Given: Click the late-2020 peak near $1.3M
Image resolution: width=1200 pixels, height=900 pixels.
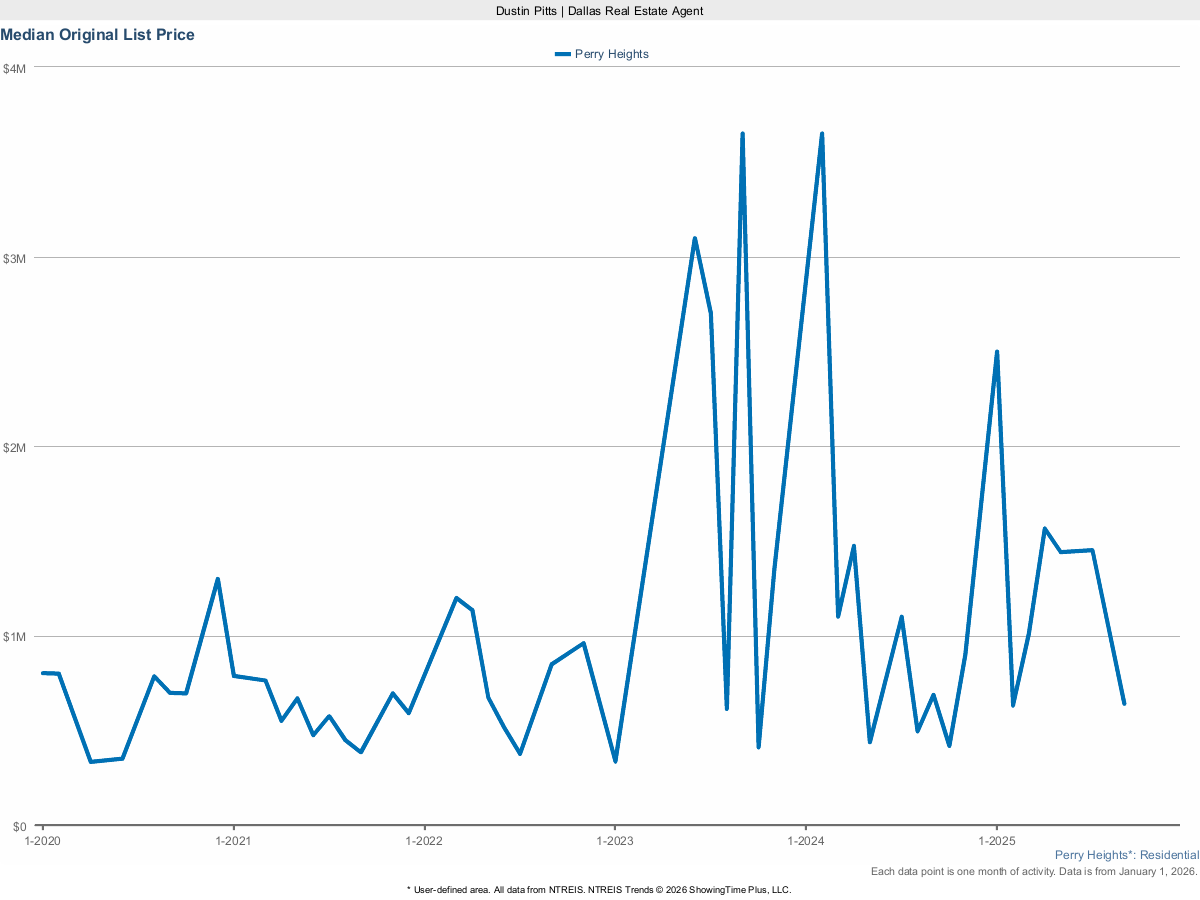Looking at the screenshot, I should pos(217,579).
